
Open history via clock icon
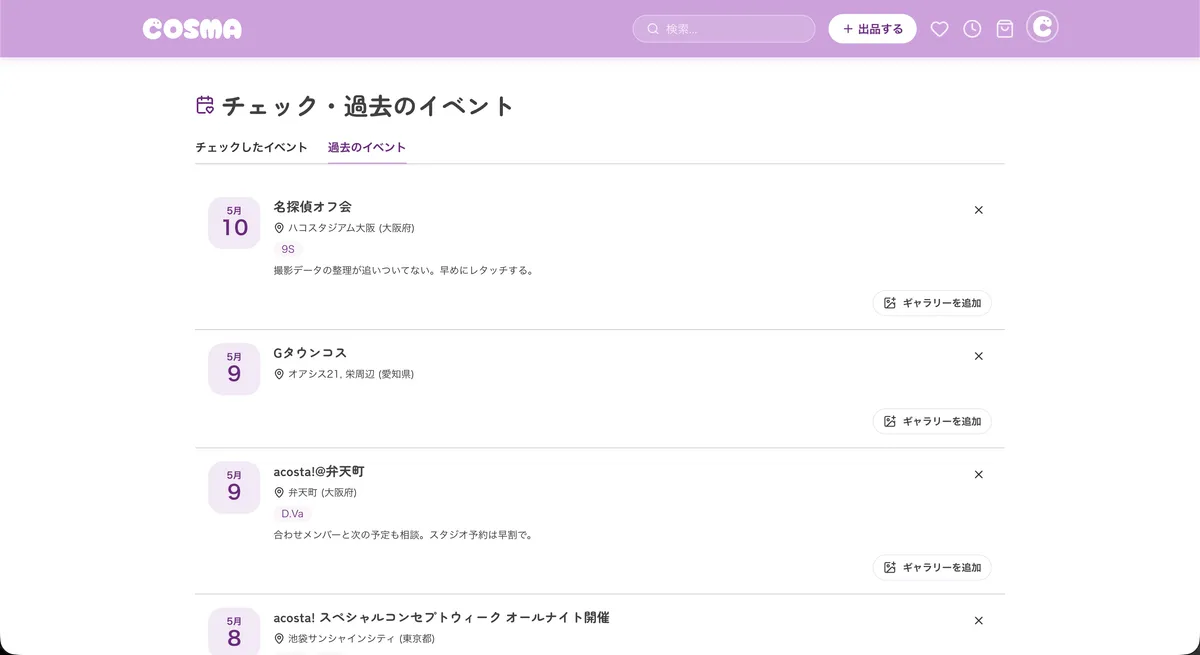tap(972, 29)
